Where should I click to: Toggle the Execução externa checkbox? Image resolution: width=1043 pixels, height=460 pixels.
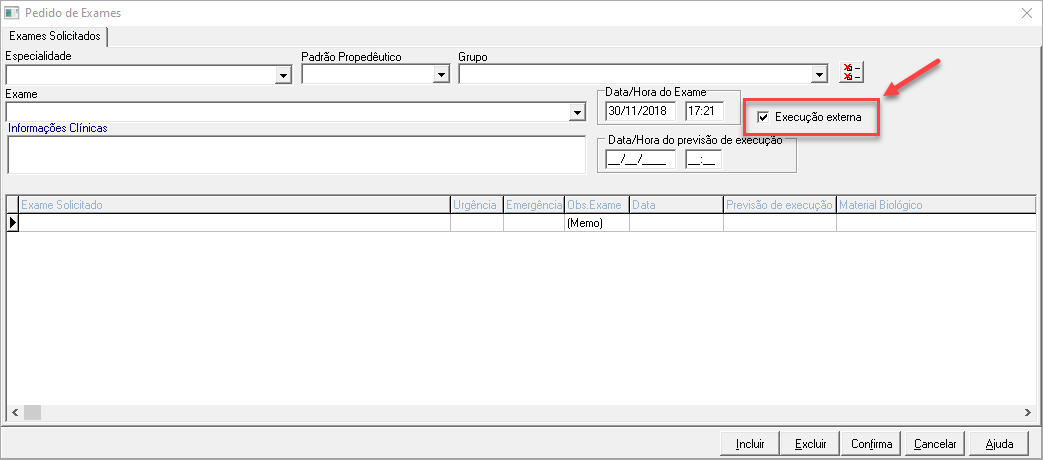(763, 118)
